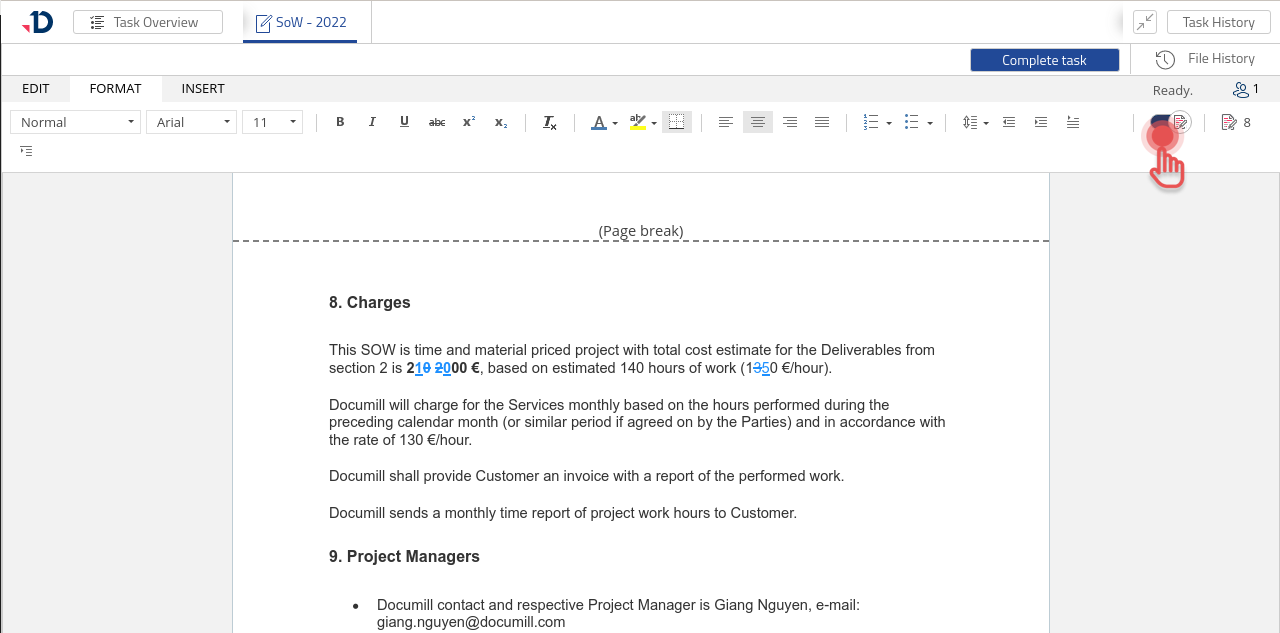This screenshot has height=633, width=1280.
Task: Increase paragraph indent
Action: 1041,122
